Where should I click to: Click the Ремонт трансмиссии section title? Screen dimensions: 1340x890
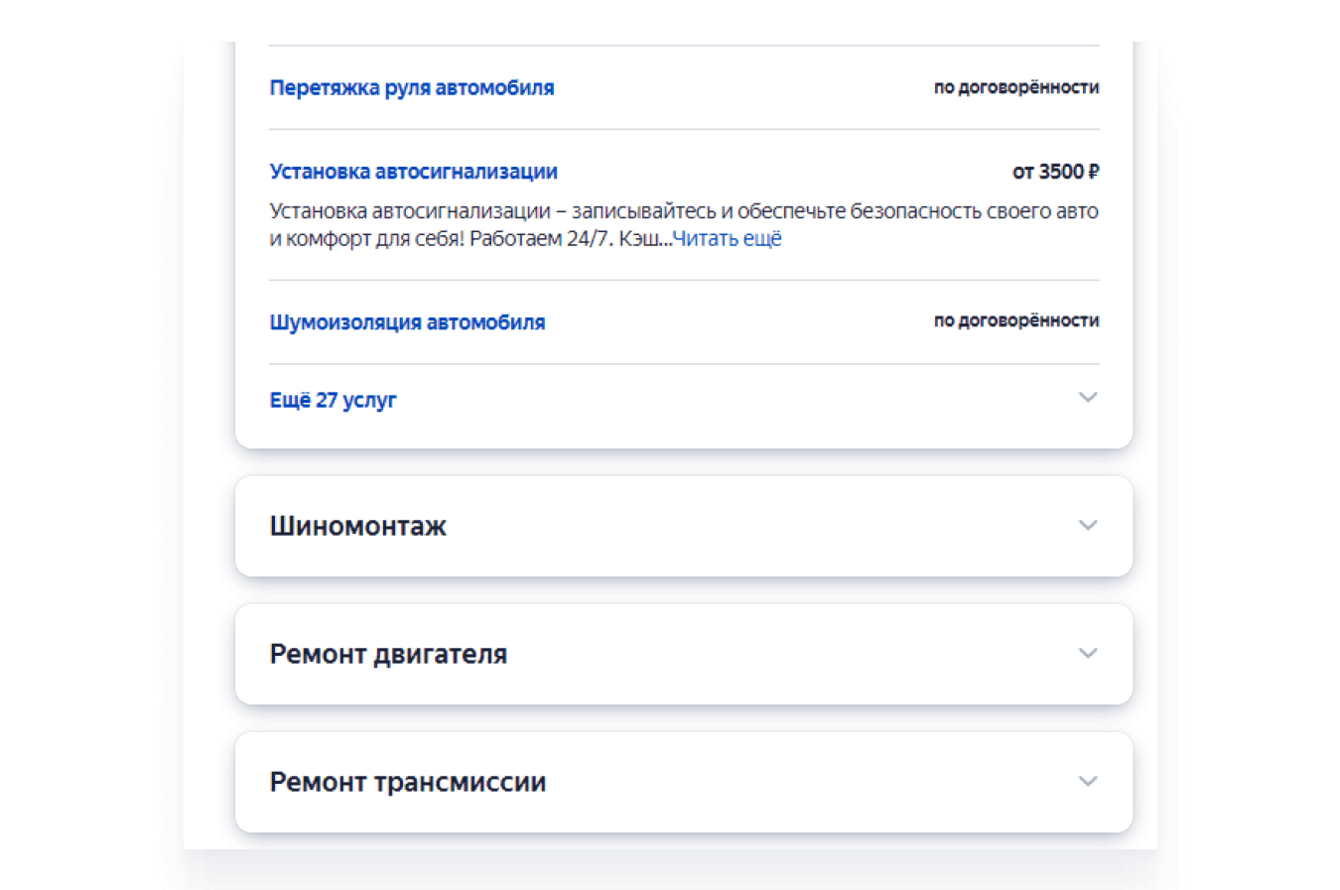pyautogui.click(x=407, y=782)
